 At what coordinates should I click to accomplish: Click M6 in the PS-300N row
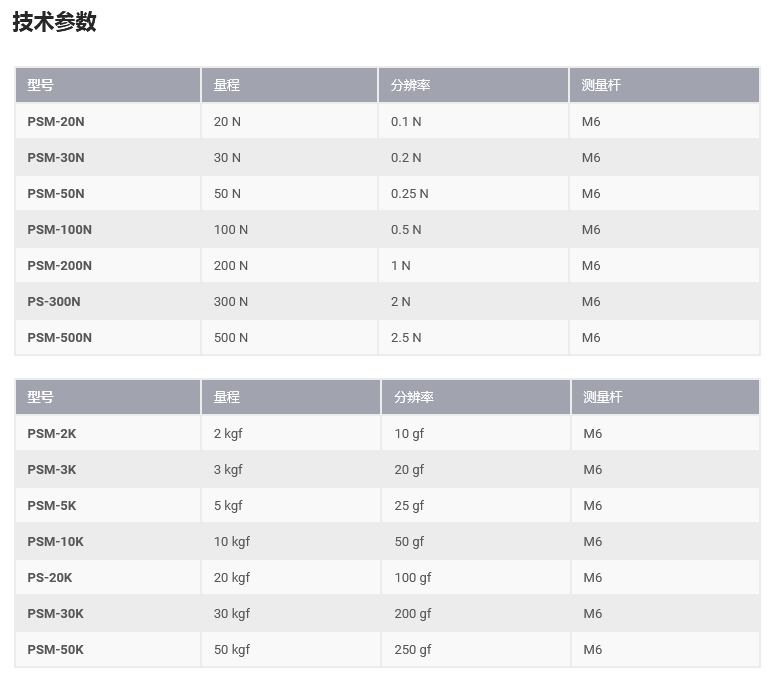(x=591, y=302)
